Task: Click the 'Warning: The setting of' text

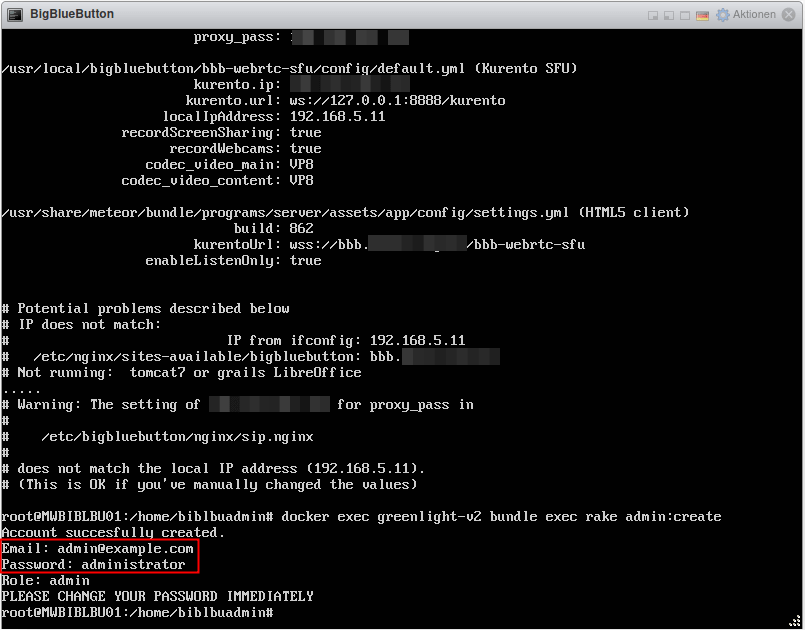Action: click(x=108, y=405)
